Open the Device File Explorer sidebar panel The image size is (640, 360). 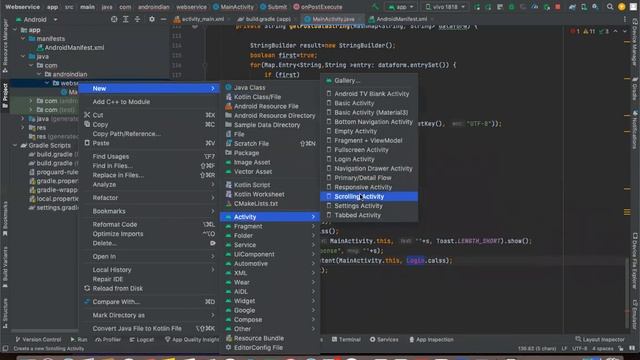tap(635, 260)
